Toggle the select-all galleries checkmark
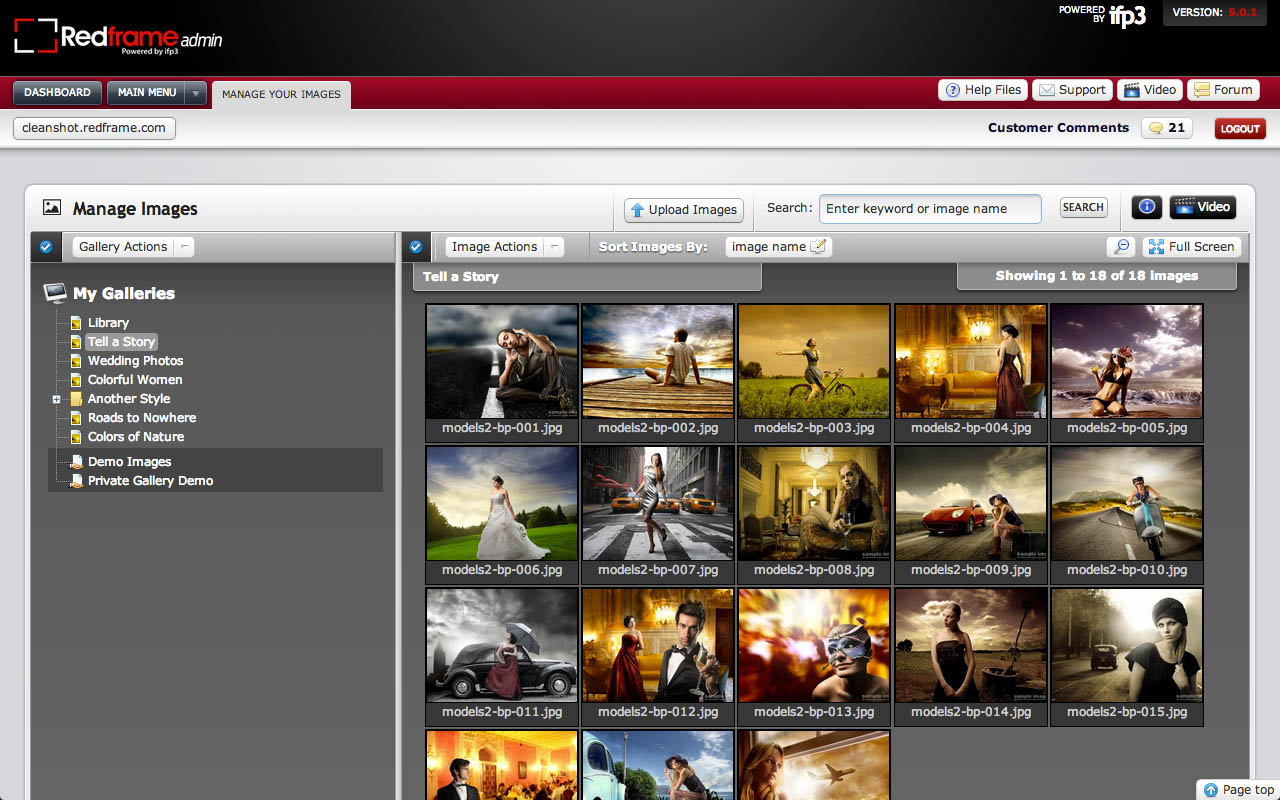The width and height of the screenshot is (1280, 800). coord(46,247)
